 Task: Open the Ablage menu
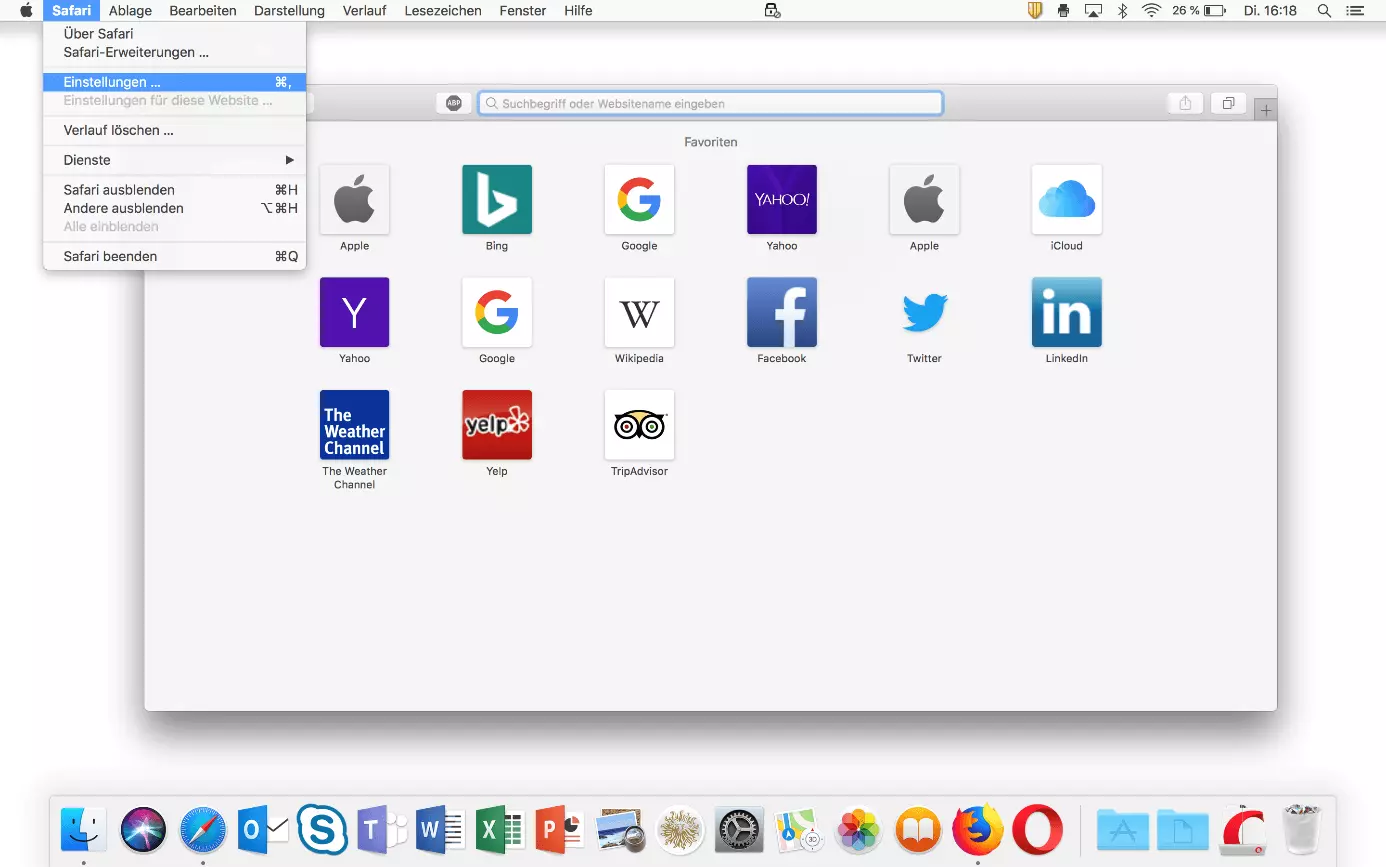130,11
